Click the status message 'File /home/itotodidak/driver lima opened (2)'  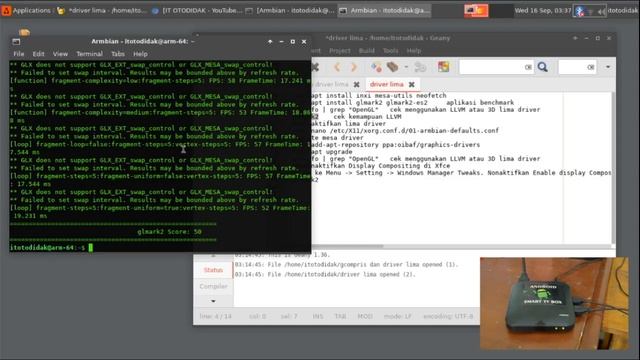click(x=325, y=274)
